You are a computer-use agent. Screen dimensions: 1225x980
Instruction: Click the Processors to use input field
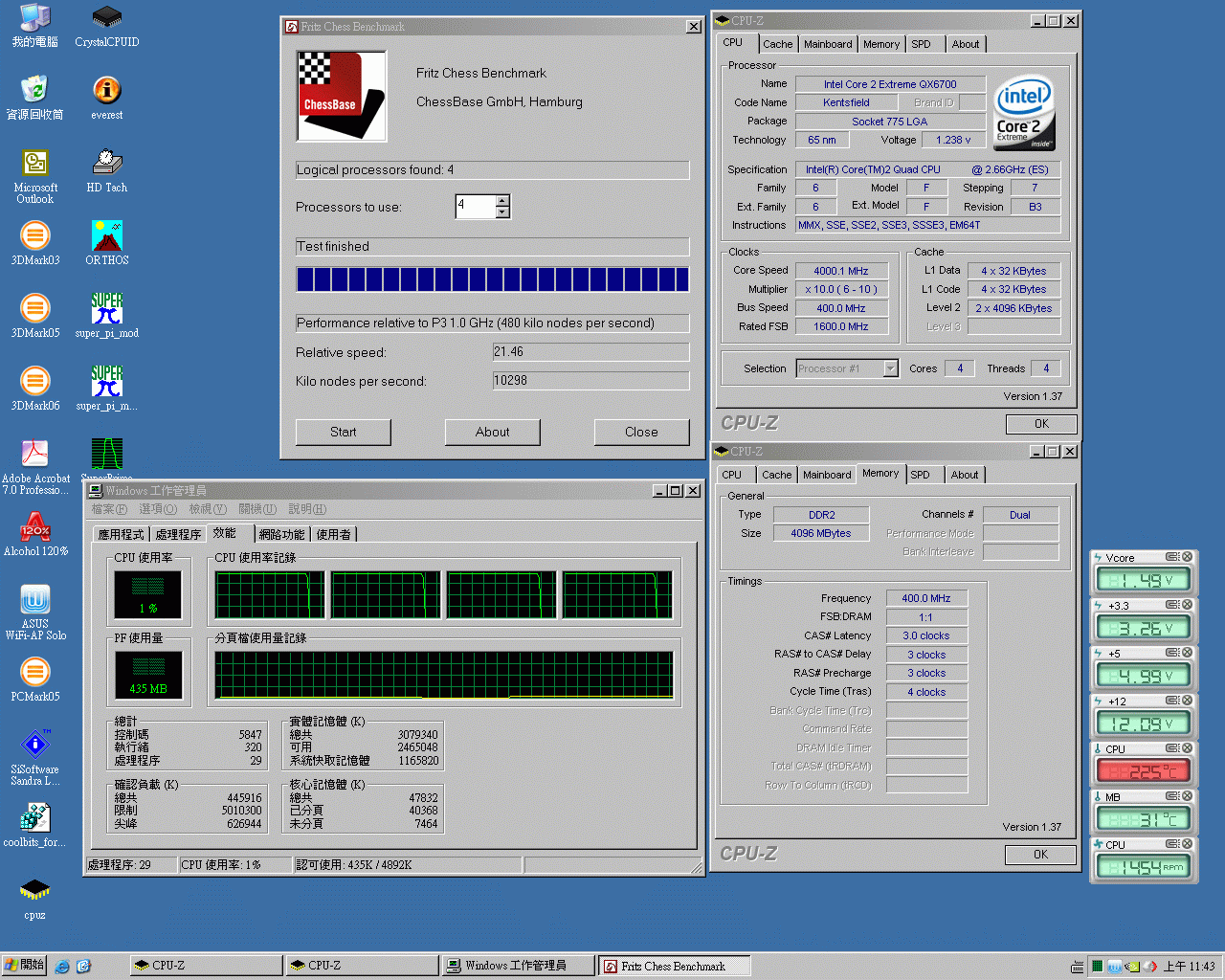[x=476, y=206]
